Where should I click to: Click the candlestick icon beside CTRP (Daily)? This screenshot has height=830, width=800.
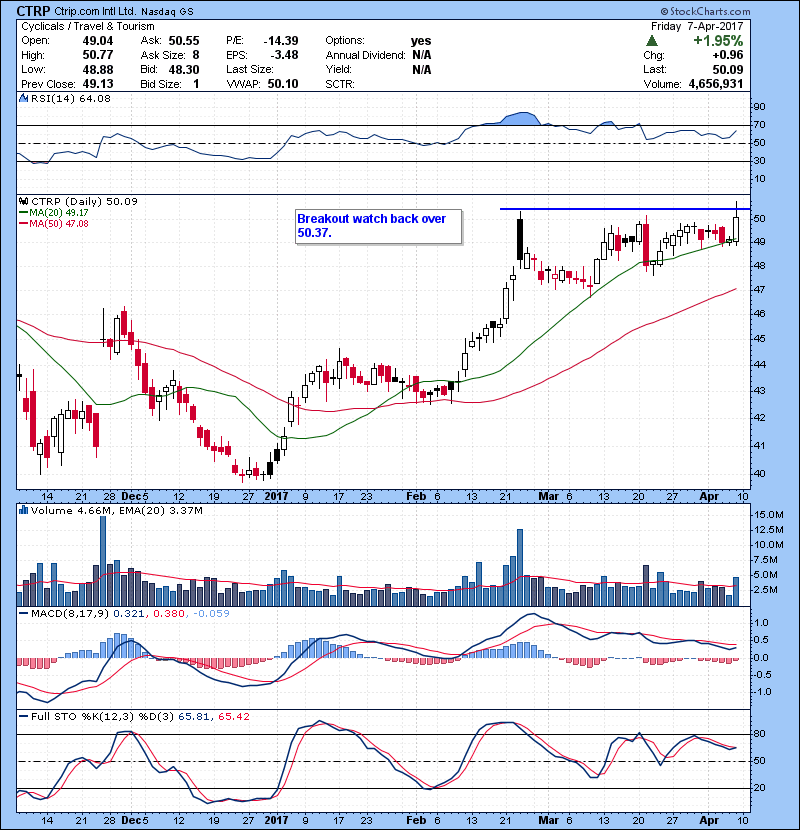[24, 202]
